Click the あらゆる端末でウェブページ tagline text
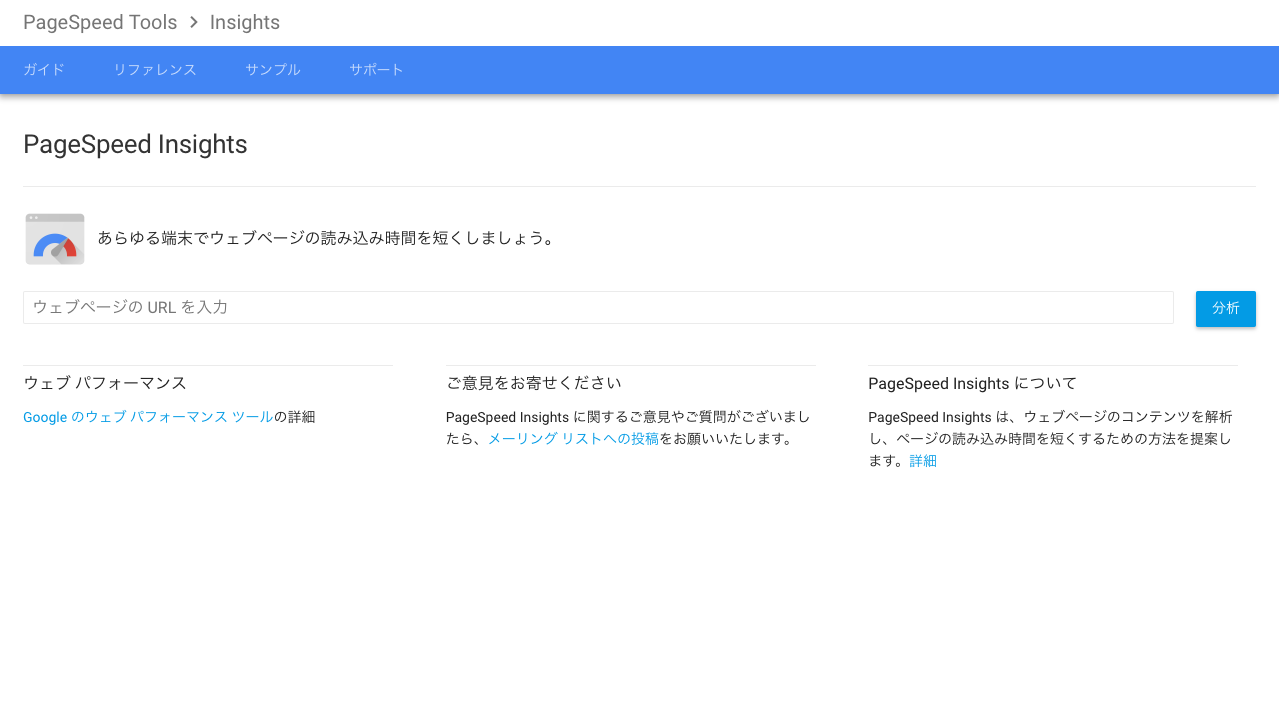 click(327, 238)
